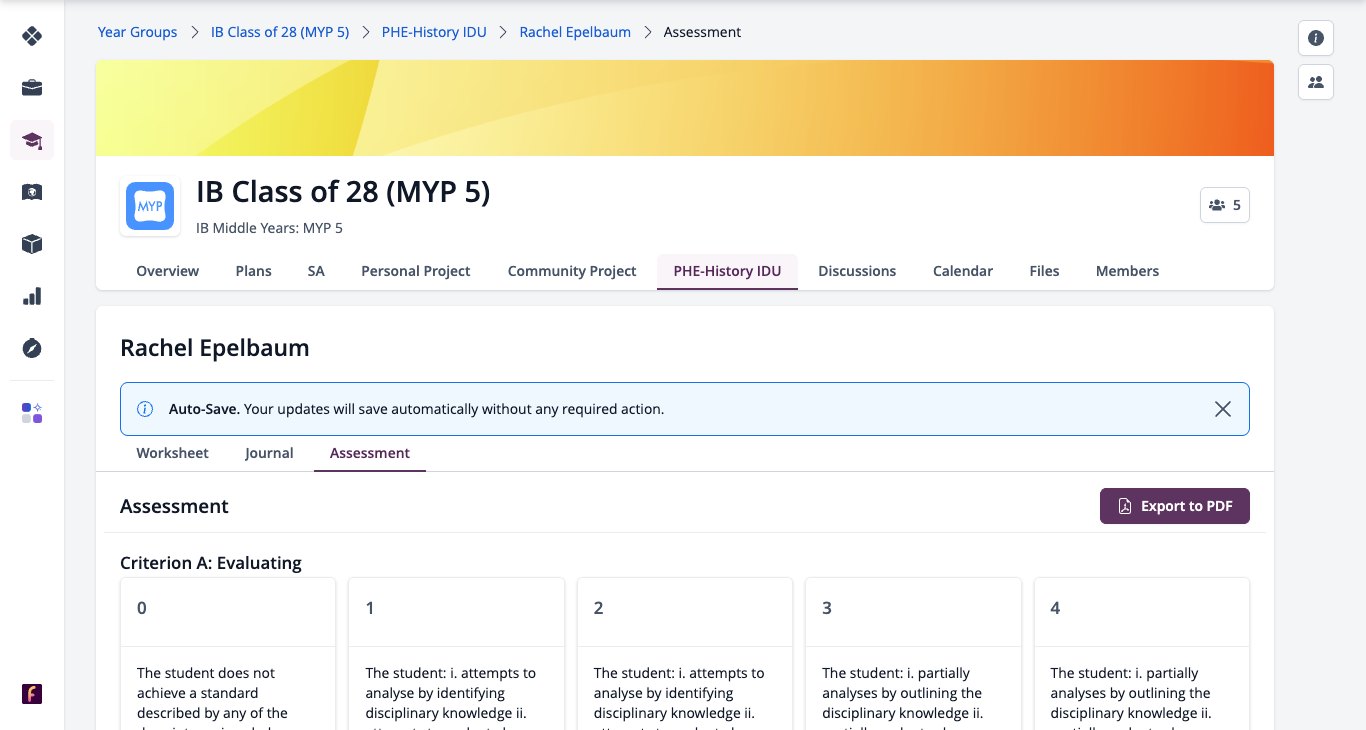This screenshot has height=730, width=1366.
Task: Open the Discussions tab
Action: 857,271
